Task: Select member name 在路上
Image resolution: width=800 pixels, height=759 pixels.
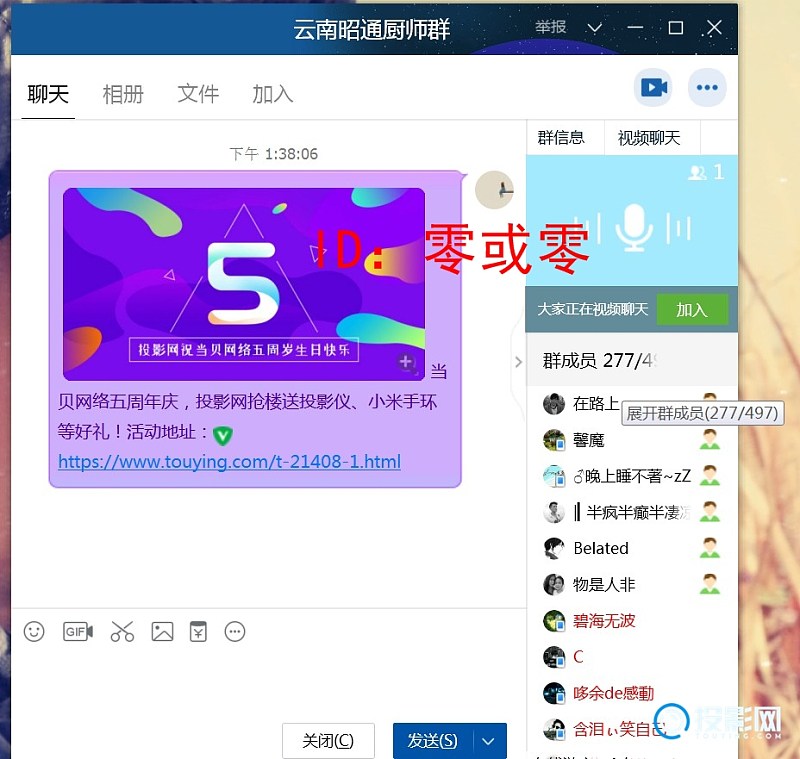Action: (596, 403)
